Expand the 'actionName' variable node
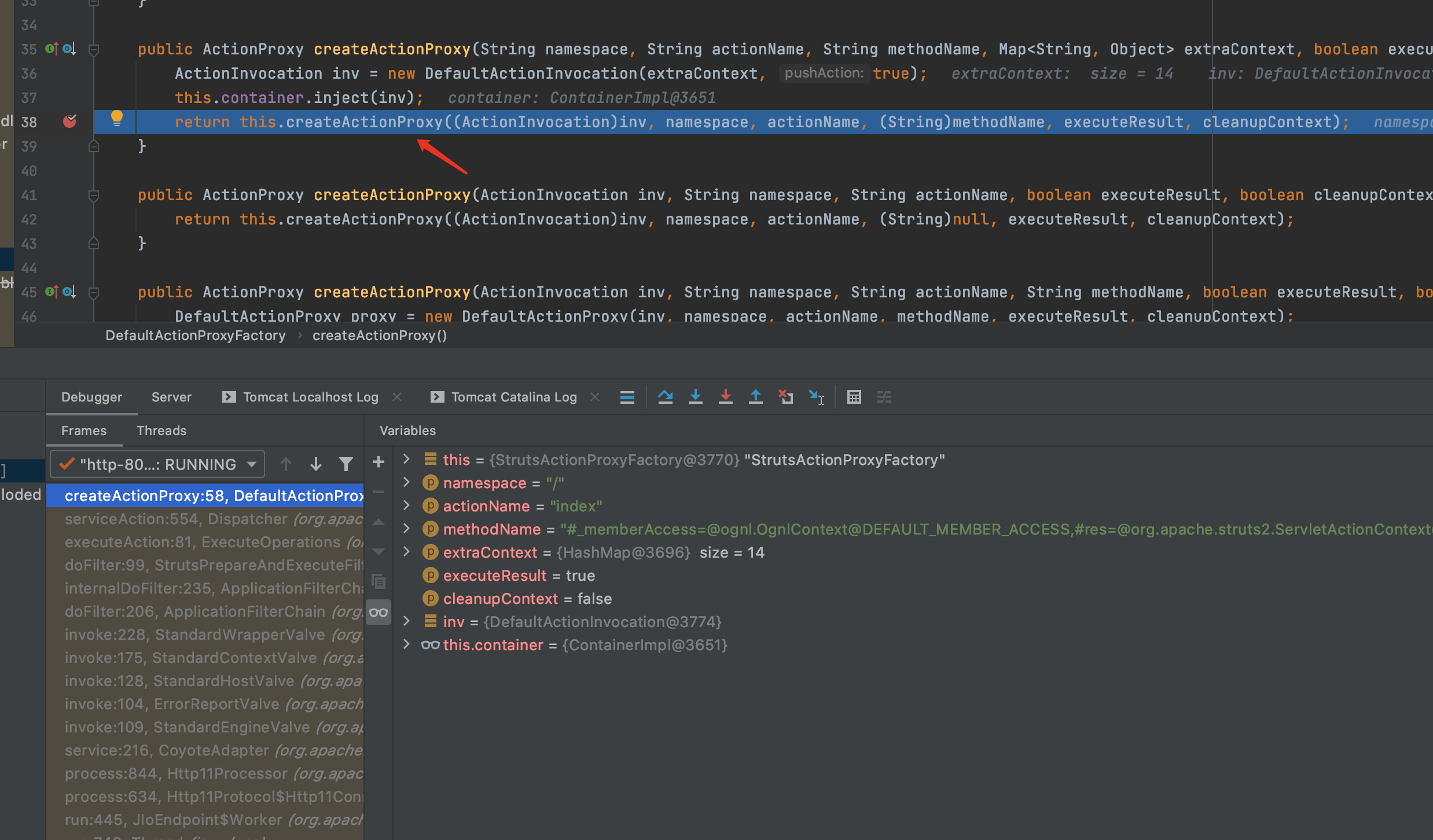 [x=406, y=506]
